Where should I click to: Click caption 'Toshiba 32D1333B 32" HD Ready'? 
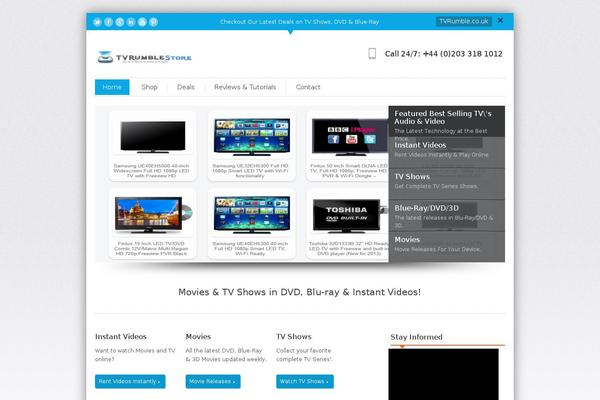[349, 248]
